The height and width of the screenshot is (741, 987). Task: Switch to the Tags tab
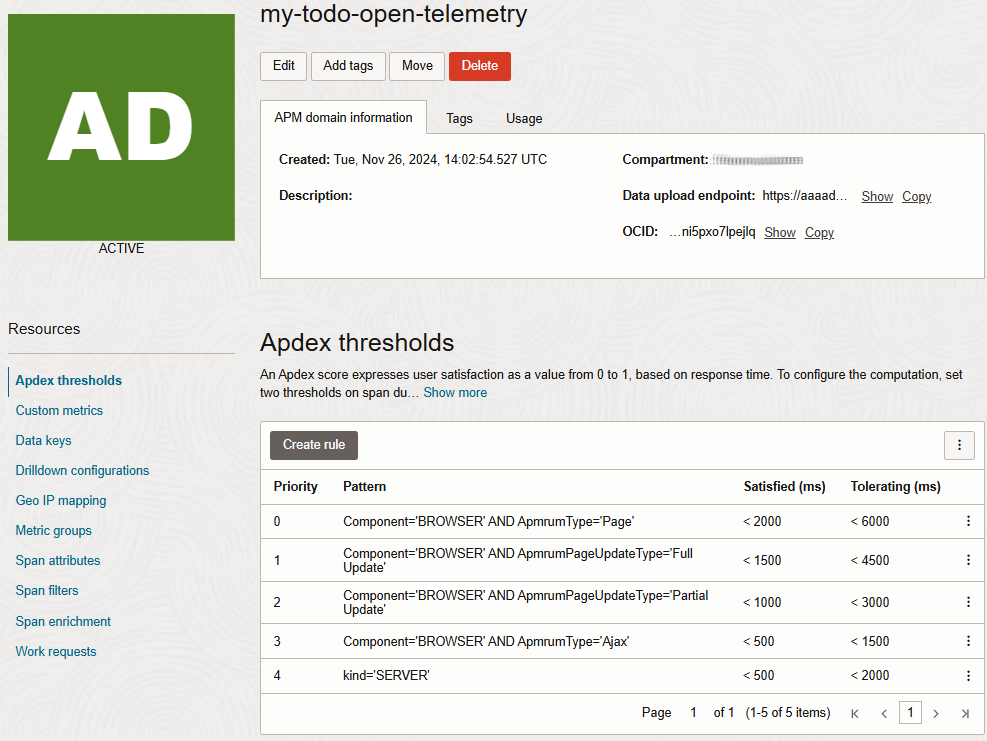pos(459,117)
